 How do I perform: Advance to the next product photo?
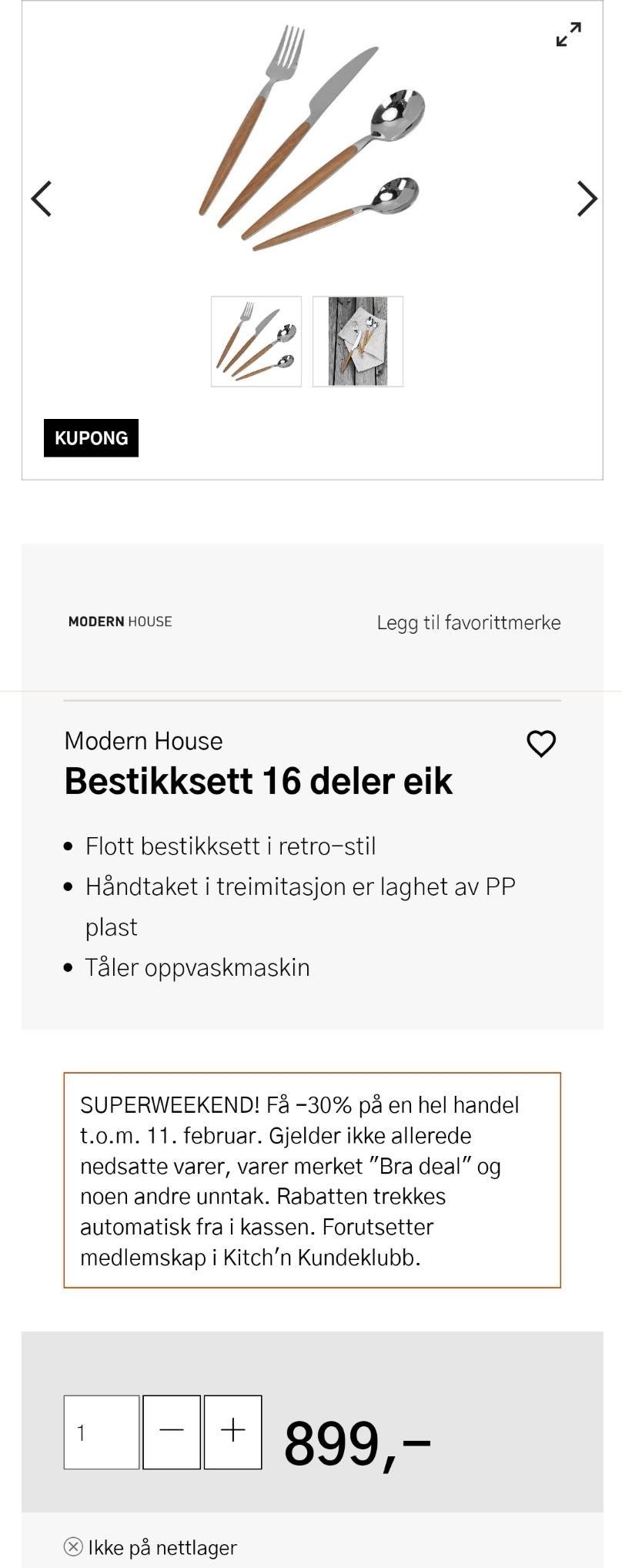click(586, 197)
